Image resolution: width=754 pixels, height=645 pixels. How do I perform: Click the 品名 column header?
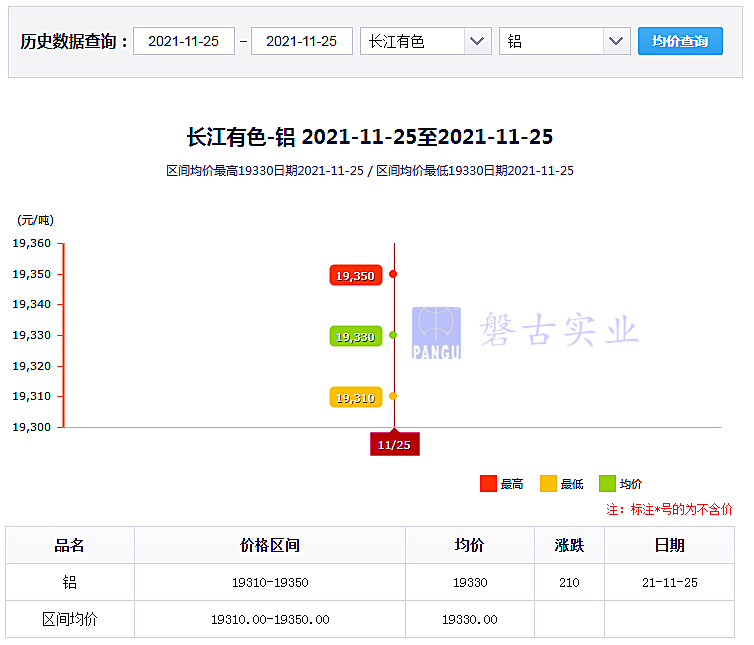coord(70,545)
